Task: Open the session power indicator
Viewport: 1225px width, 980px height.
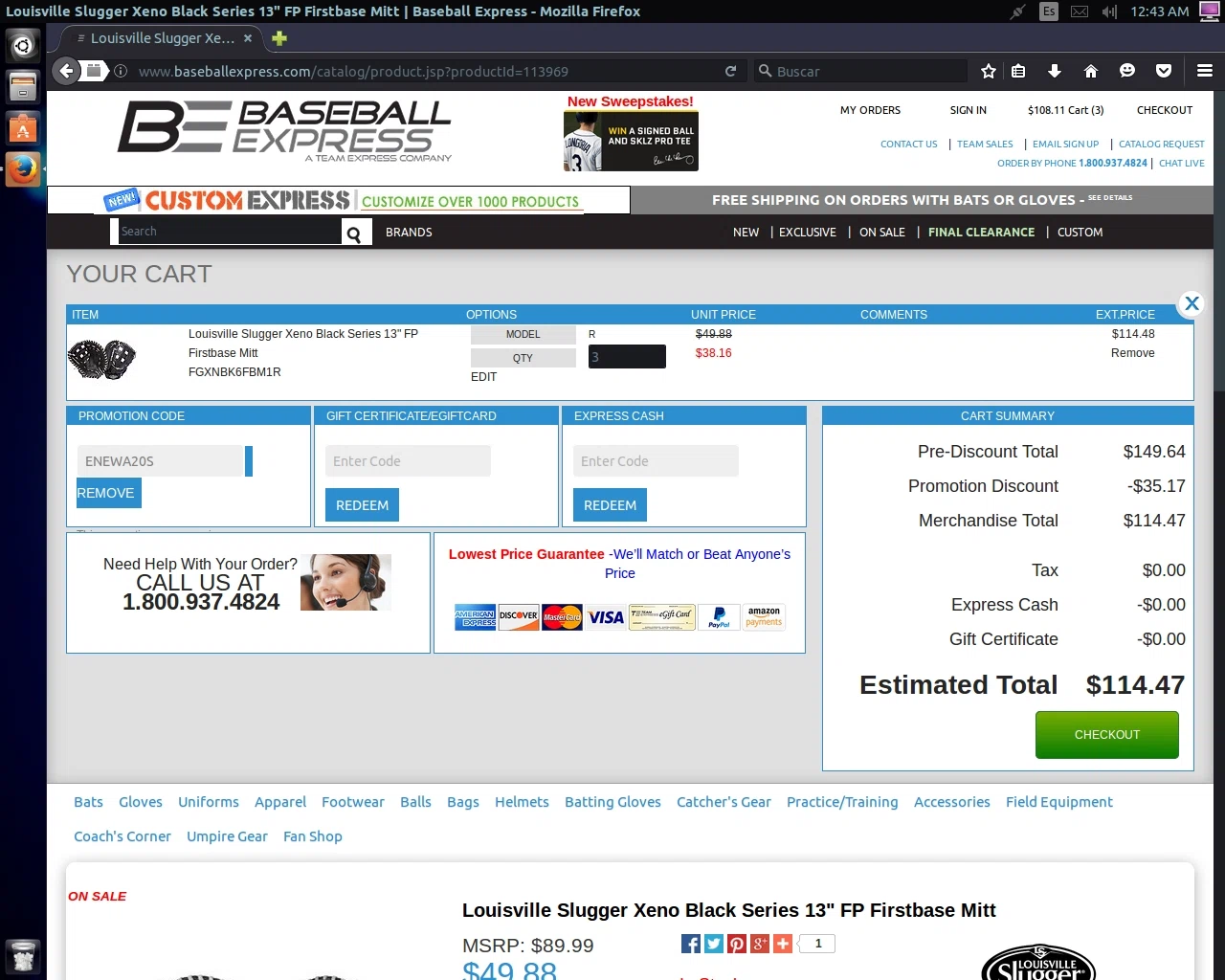Action: [x=1209, y=11]
